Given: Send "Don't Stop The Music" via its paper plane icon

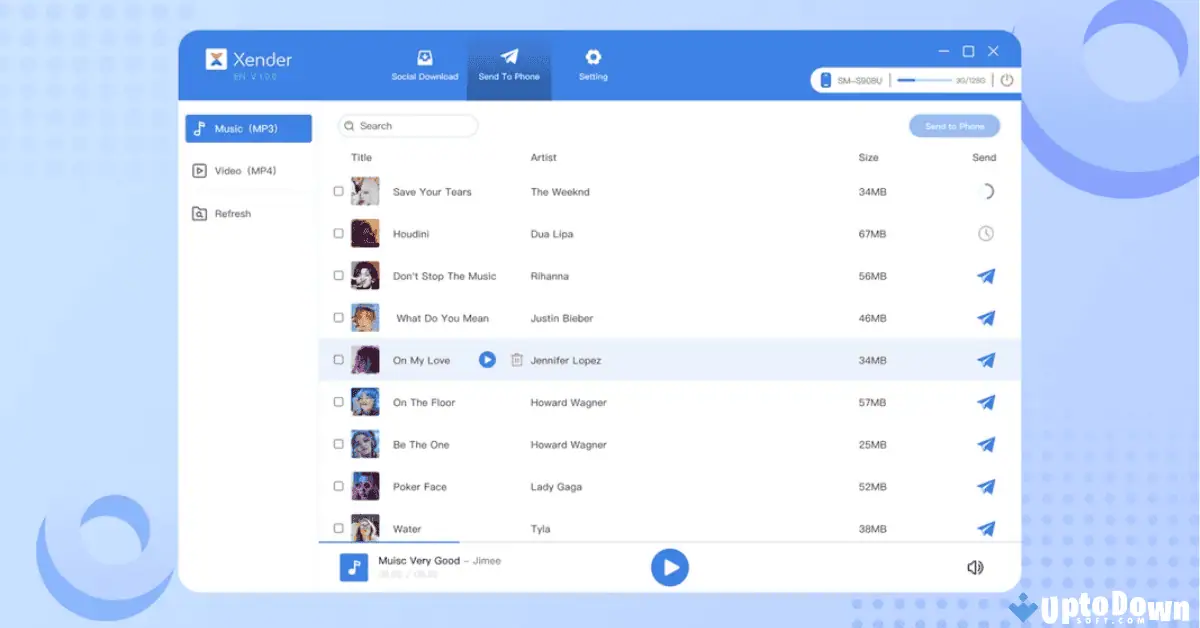Looking at the screenshot, I should point(987,275).
